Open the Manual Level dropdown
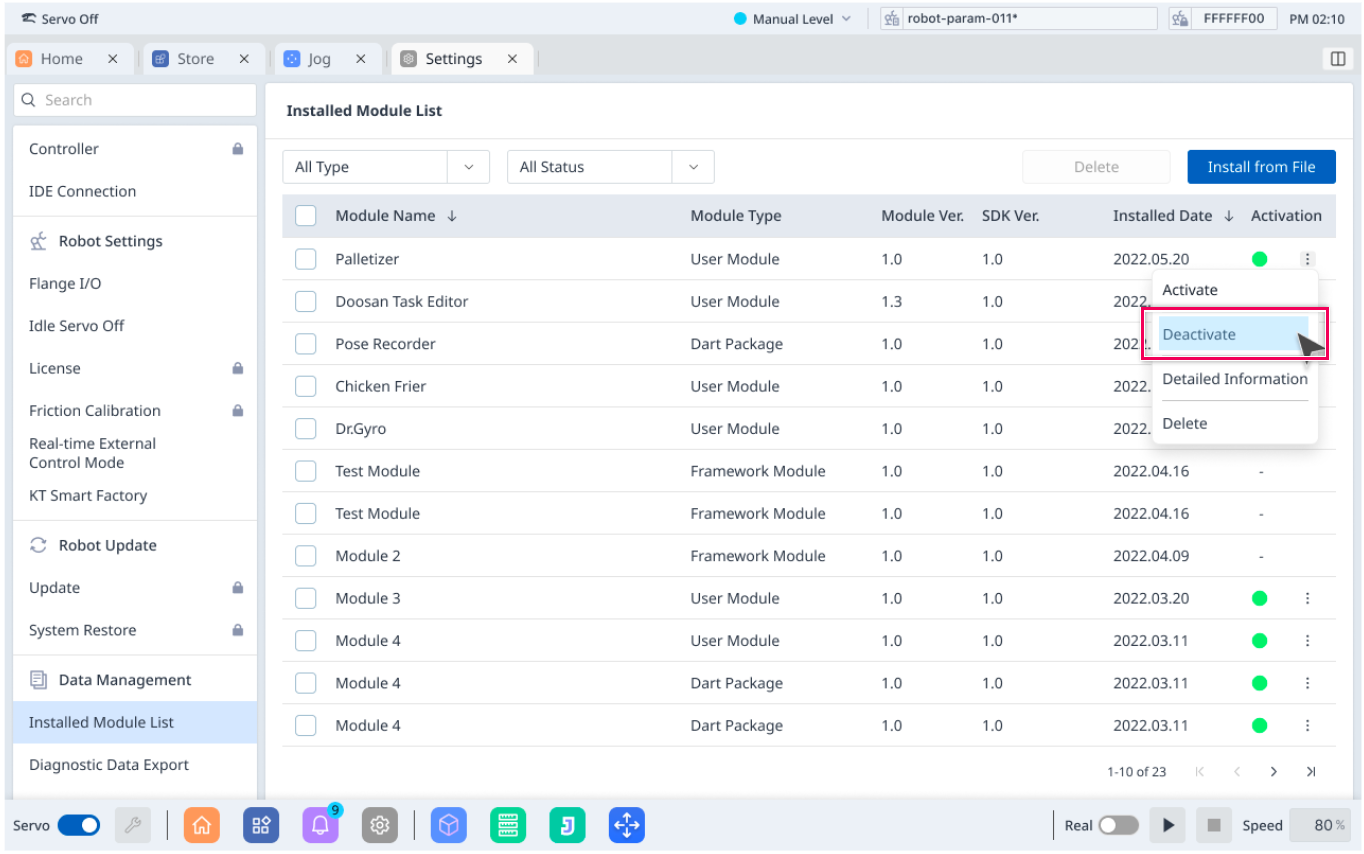This screenshot has height=854, width=1364. point(793,18)
